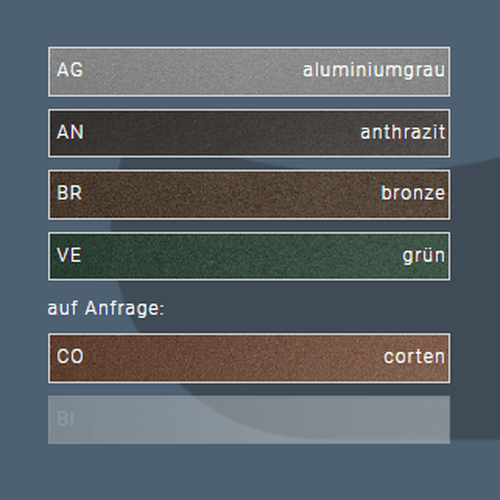Choose the corten finish swatch

point(249,358)
